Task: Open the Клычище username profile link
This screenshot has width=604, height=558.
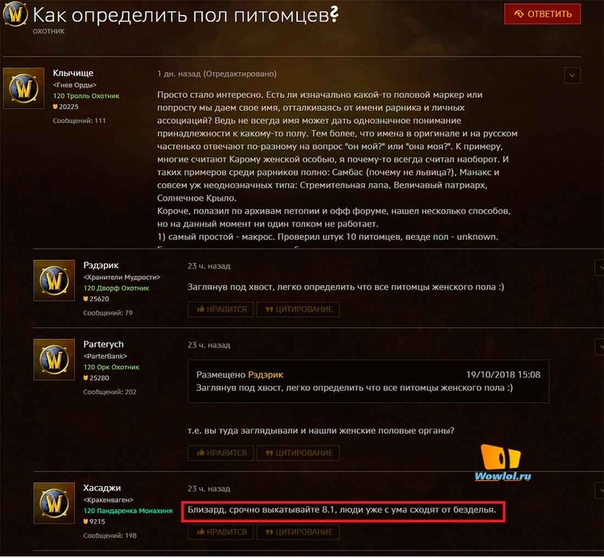Action: [73, 73]
